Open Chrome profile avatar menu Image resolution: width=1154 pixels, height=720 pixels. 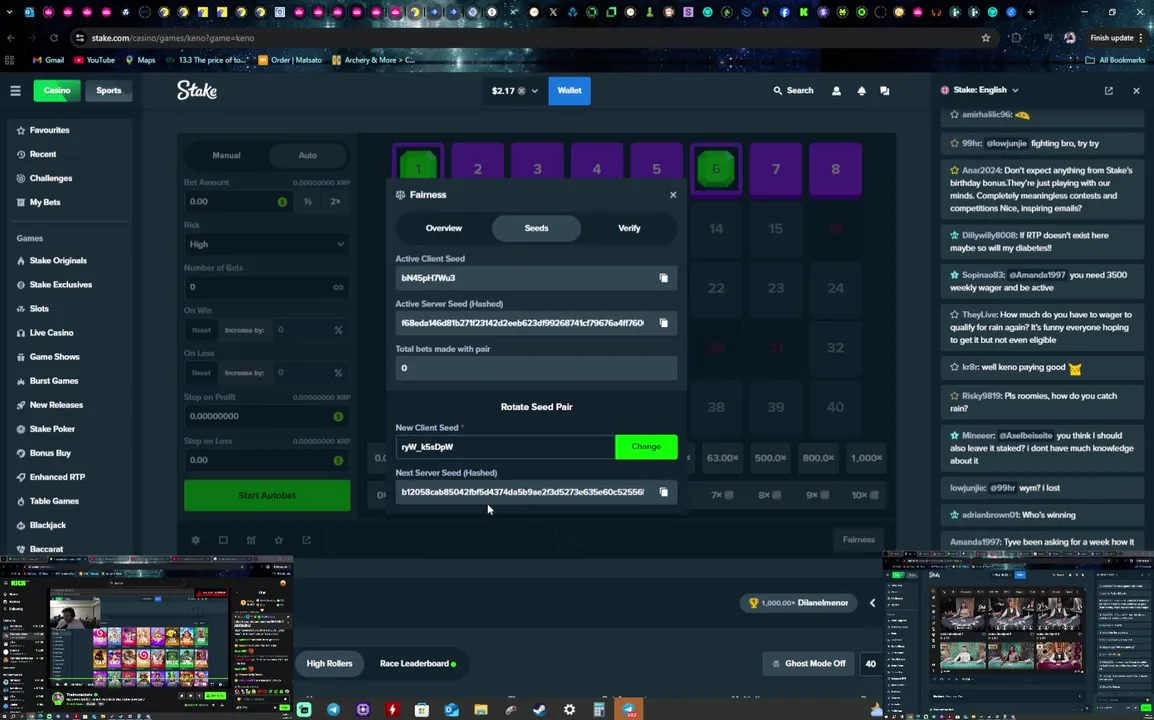[1069, 38]
